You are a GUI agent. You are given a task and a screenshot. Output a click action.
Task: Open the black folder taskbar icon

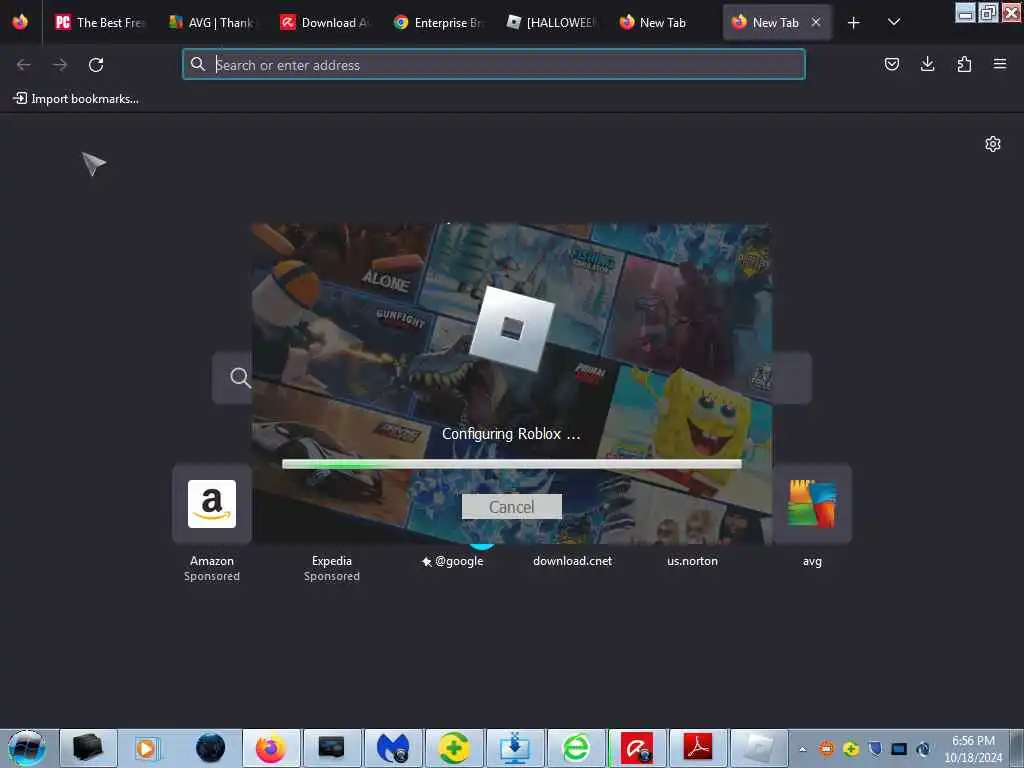coord(88,748)
